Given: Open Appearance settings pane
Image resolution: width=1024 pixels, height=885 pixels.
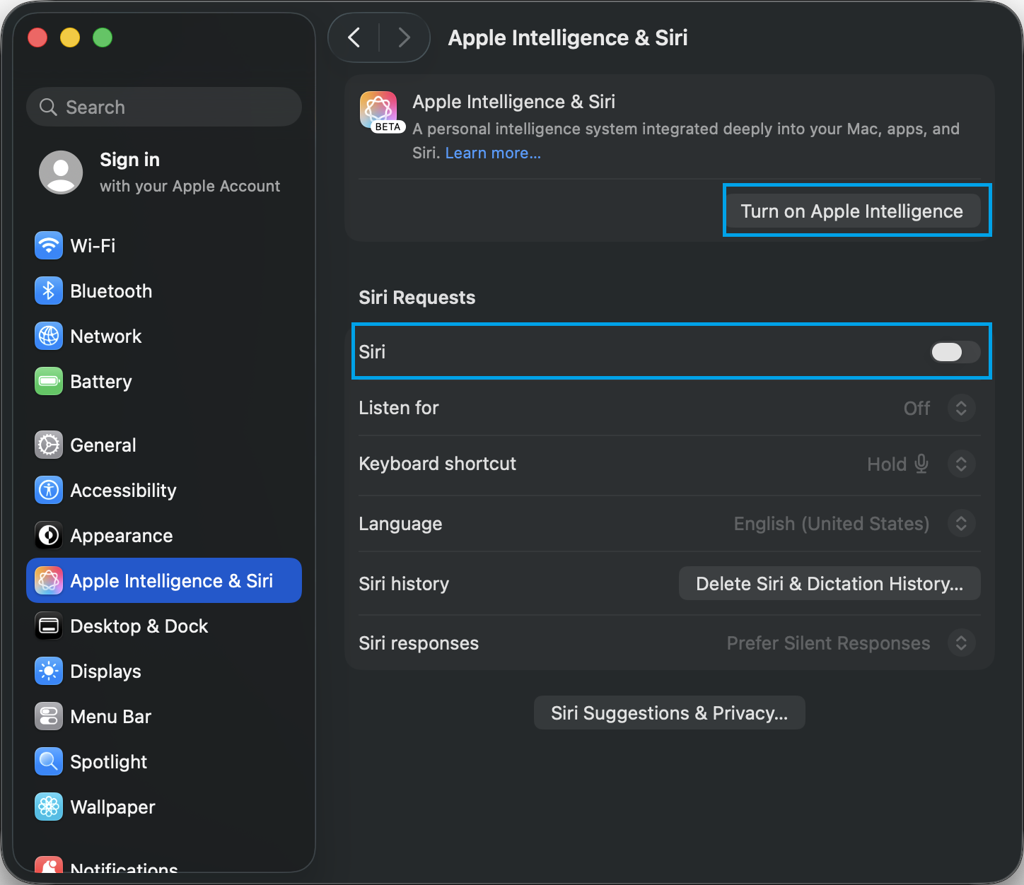Looking at the screenshot, I should pyautogui.click(x=164, y=535).
